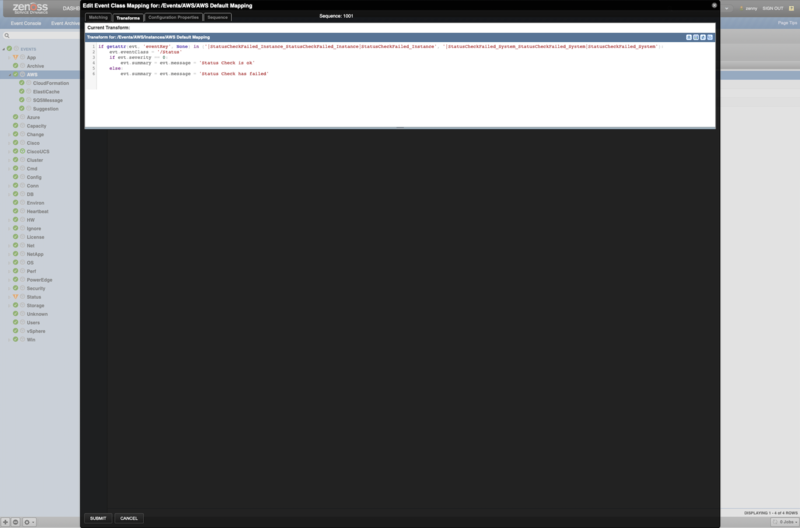This screenshot has height=528, width=800.
Task: Expand the CiscoUCS tree node
Action: (x=9, y=152)
